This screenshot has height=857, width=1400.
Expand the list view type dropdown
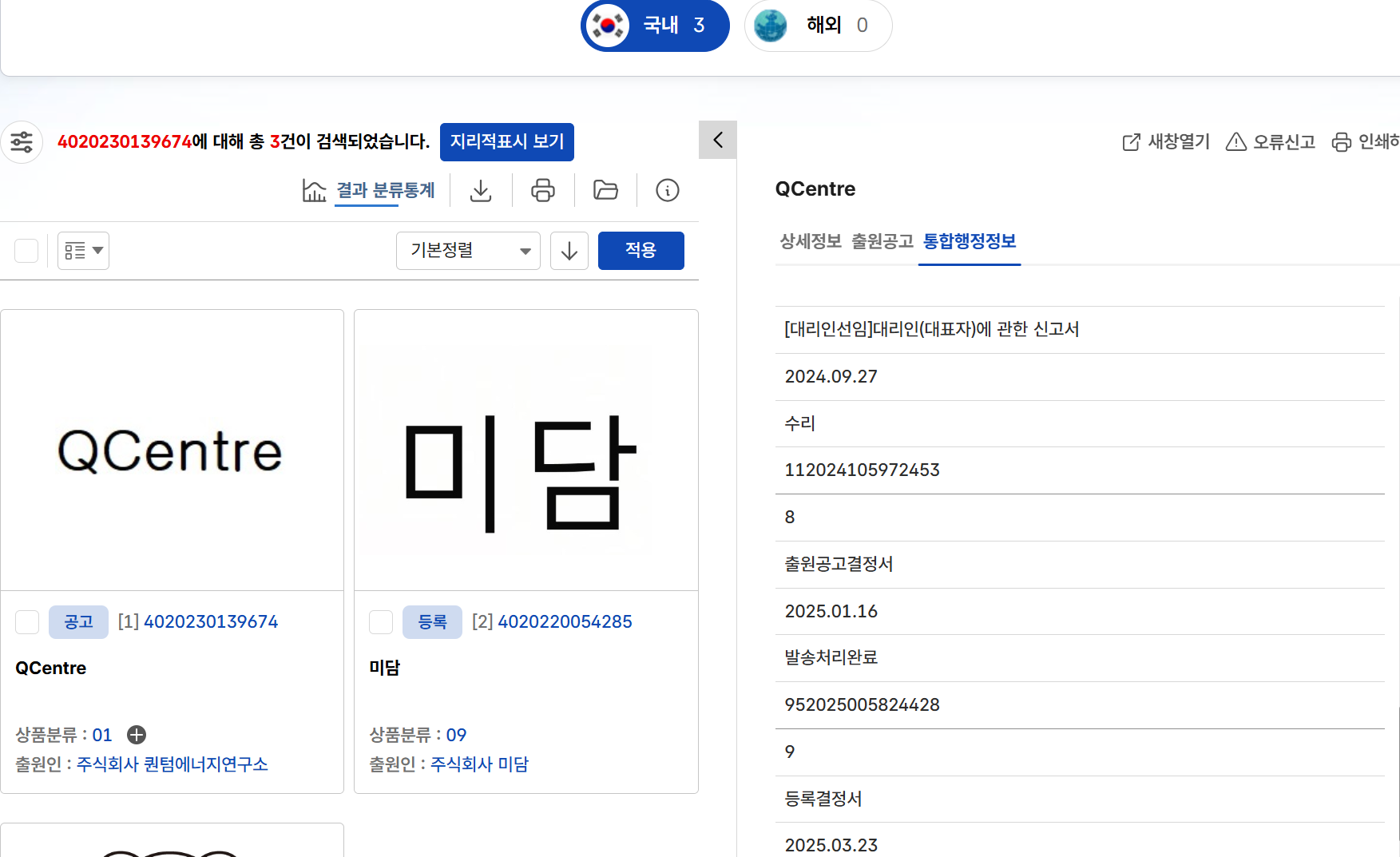point(84,251)
